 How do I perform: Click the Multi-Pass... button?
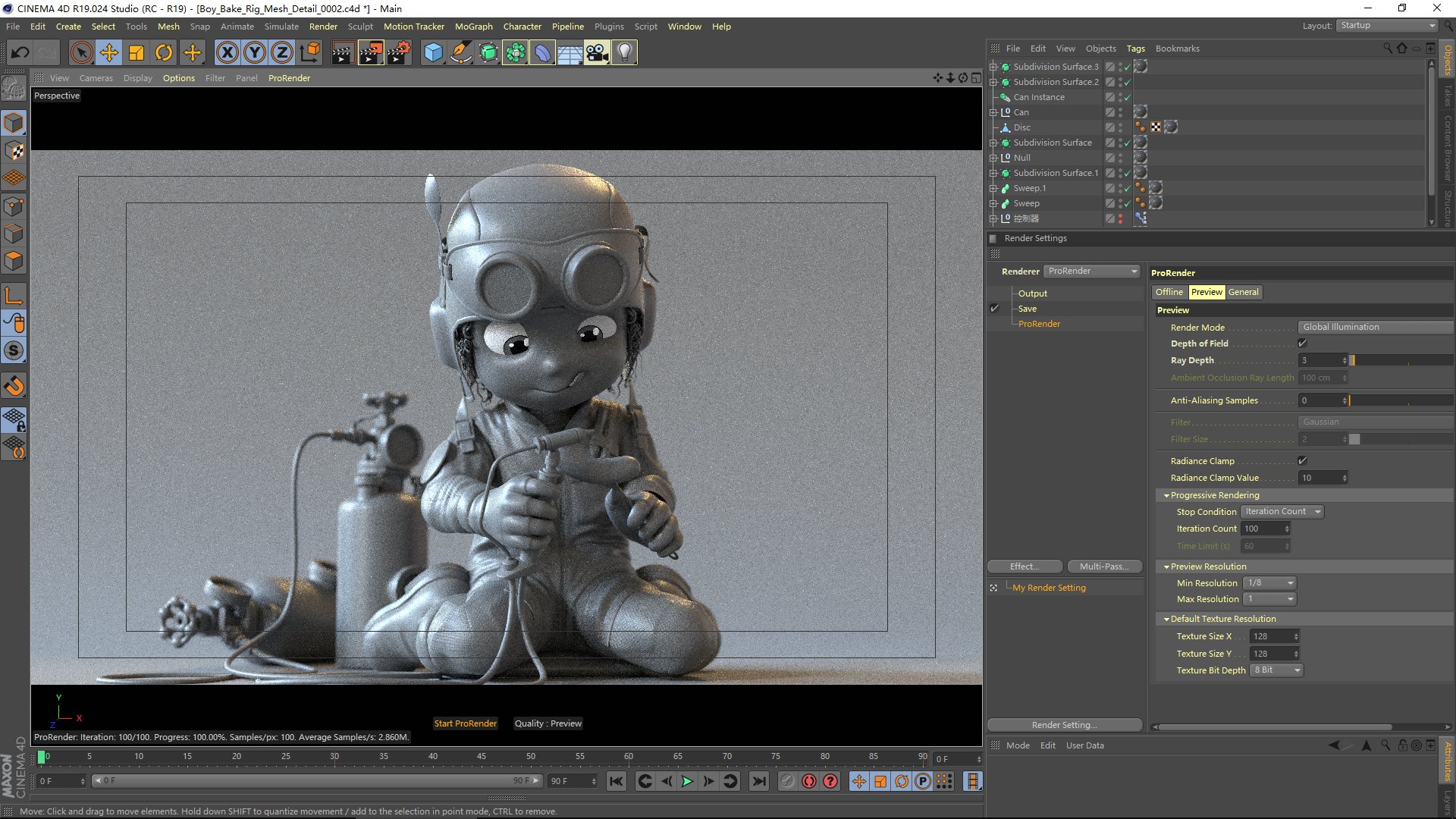[x=1103, y=566]
